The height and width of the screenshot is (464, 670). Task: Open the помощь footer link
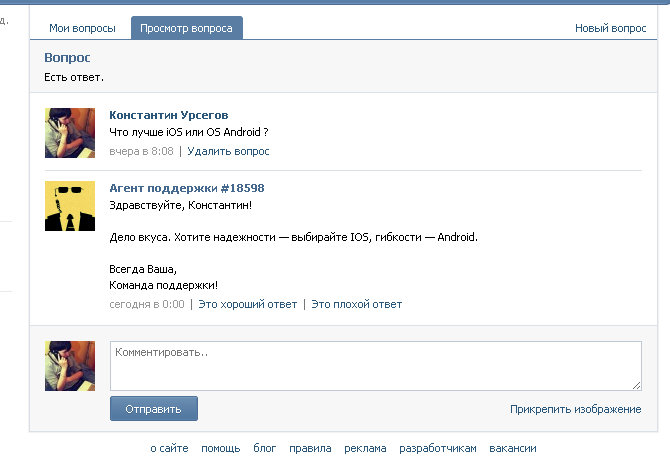[220, 449]
